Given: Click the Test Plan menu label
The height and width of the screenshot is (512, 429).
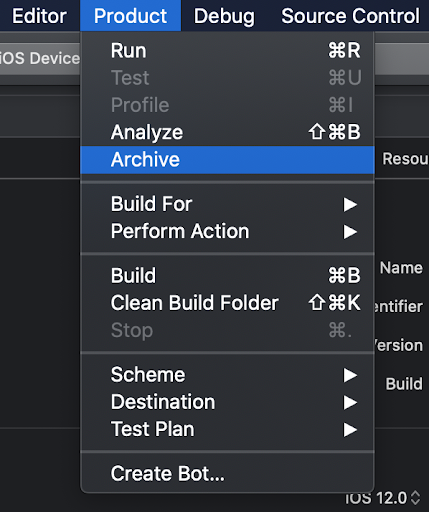Looking at the screenshot, I should pyautogui.click(x=152, y=429).
